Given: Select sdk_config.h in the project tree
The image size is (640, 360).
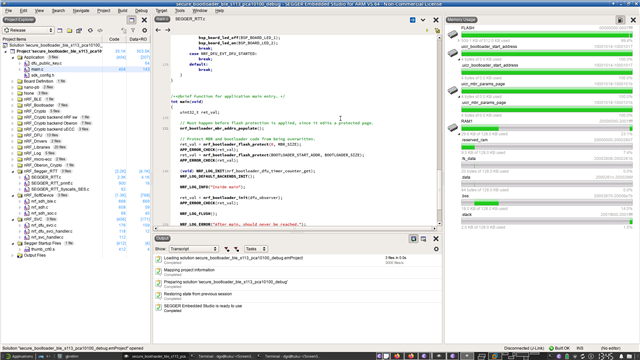Looking at the screenshot, I should coord(42,76).
